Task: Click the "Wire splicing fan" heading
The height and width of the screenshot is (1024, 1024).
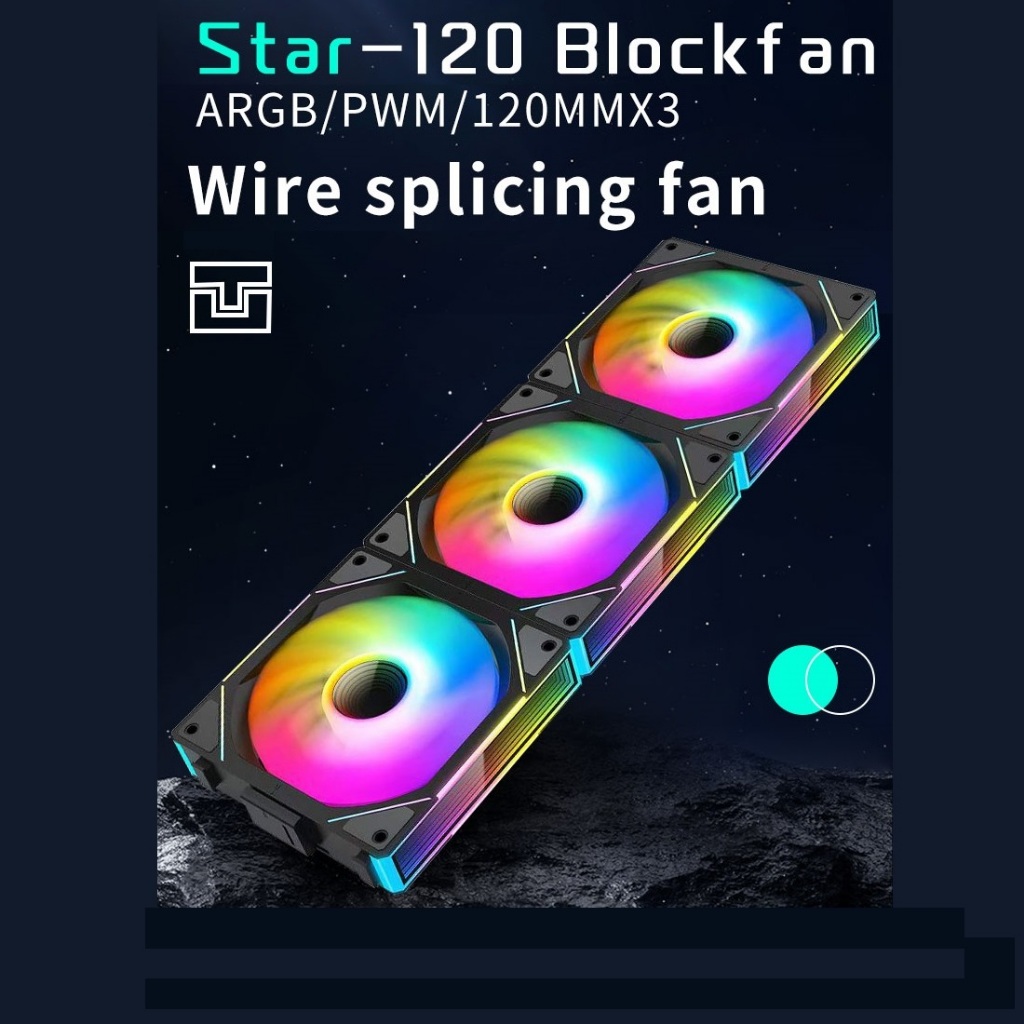Action: (477, 191)
